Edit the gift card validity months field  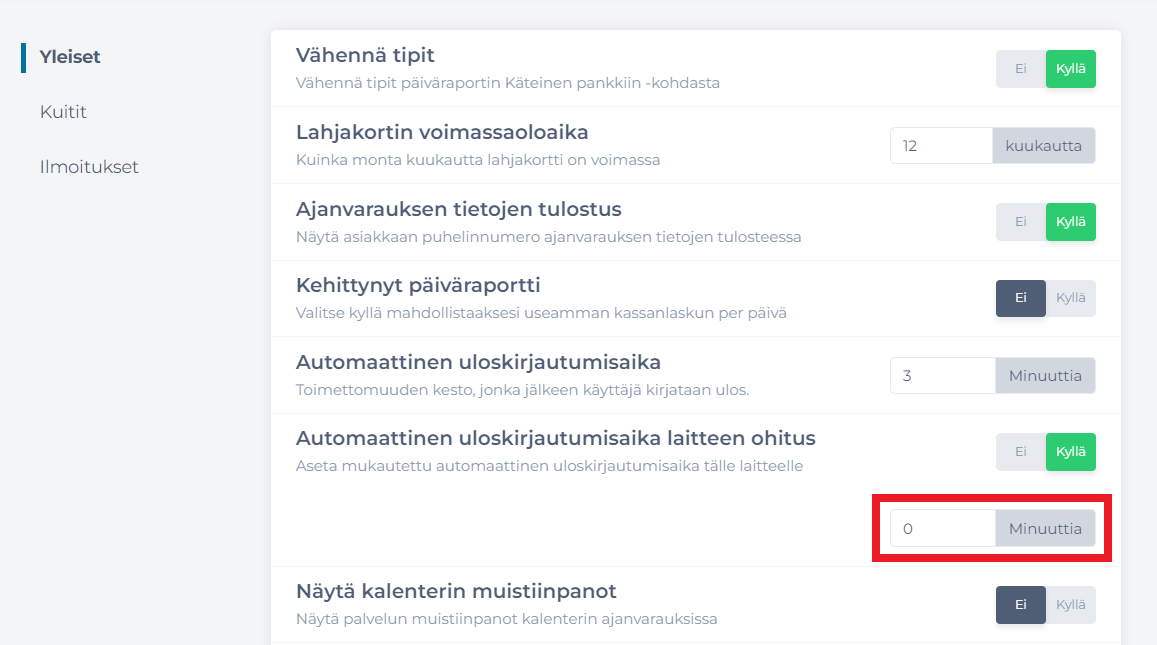[x=940, y=145]
